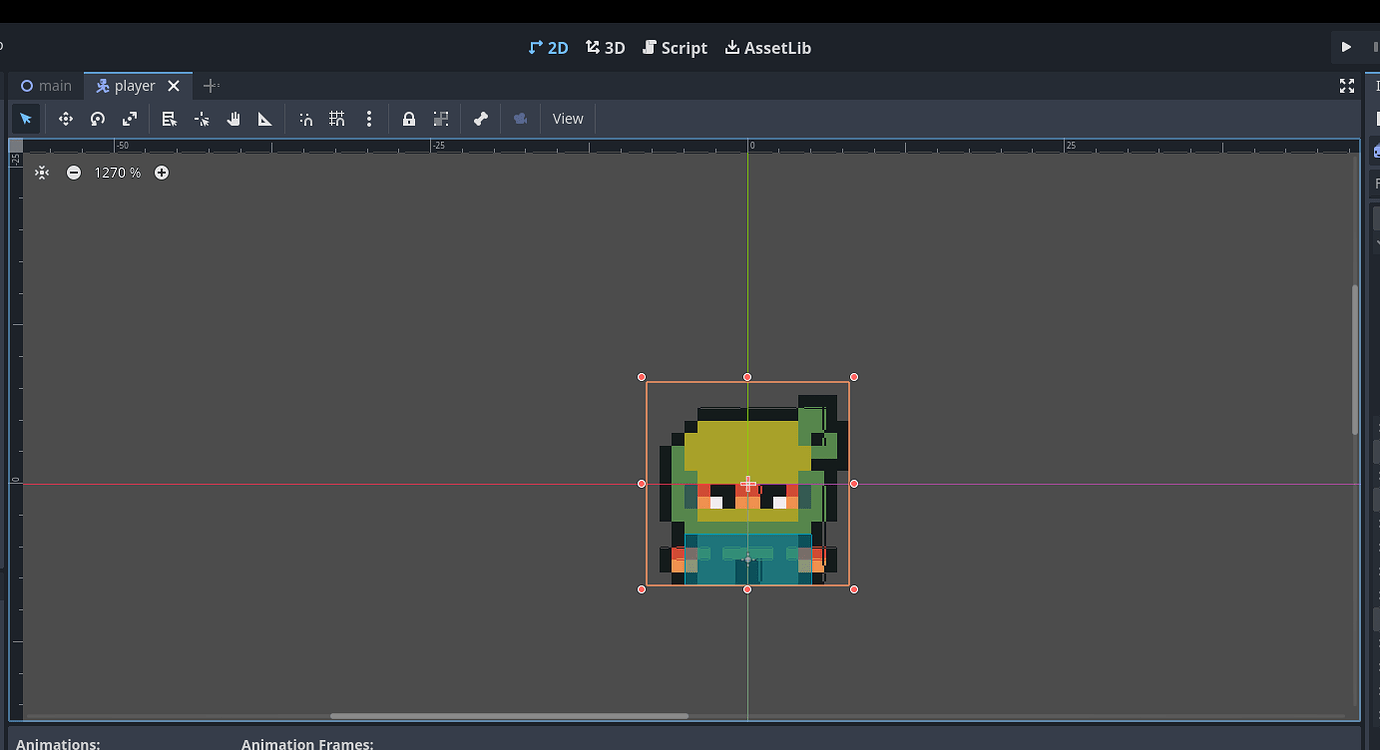Switch to Move mode tool
This screenshot has width=1380, height=750.
[x=66, y=119]
